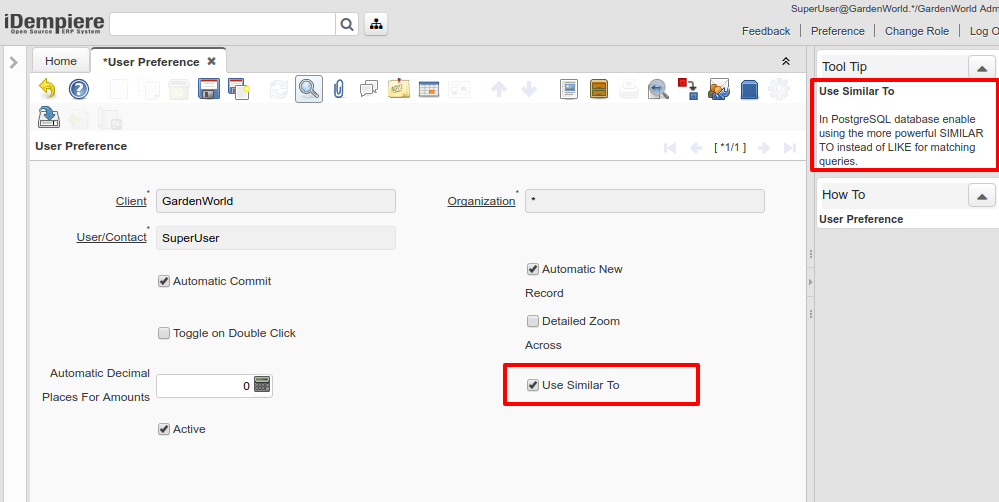The height and width of the screenshot is (502, 999).
Task: Click the Change Role link
Action: click(x=916, y=31)
